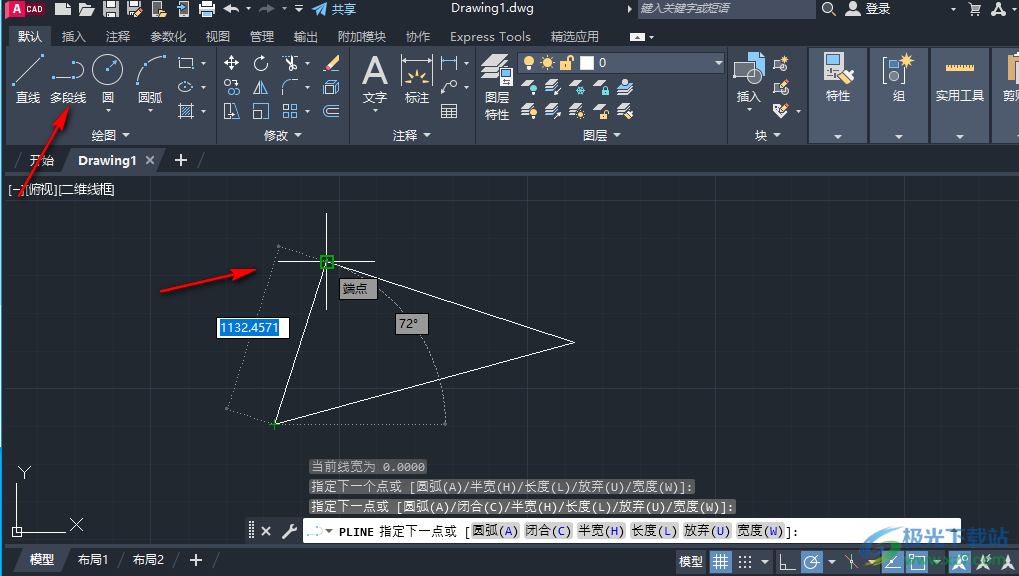Toggle snap mode dots in status bar
Screen dimensions: 1019x576
point(745,561)
